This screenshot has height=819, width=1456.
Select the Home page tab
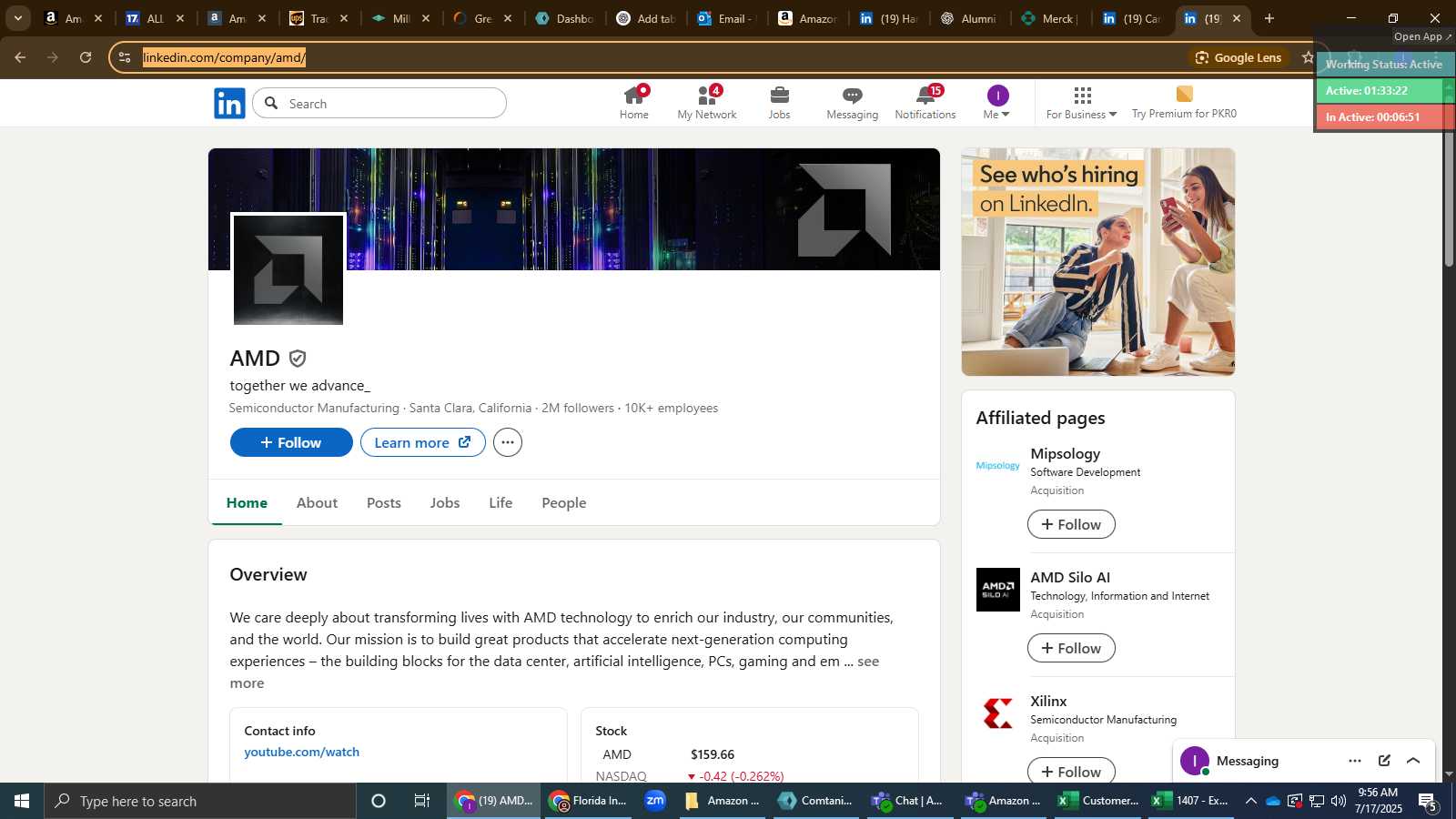click(247, 502)
